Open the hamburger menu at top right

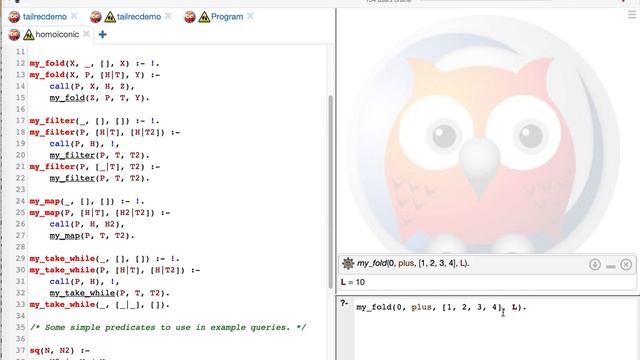point(632,15)
